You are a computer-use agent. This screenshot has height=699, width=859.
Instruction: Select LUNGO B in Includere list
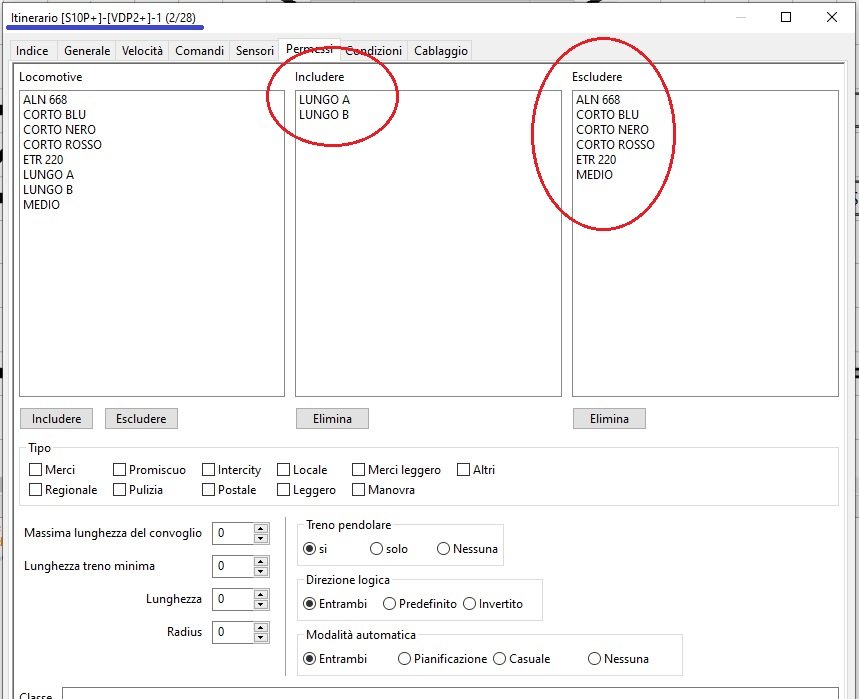pyautogui.click(x=324, y=115)
